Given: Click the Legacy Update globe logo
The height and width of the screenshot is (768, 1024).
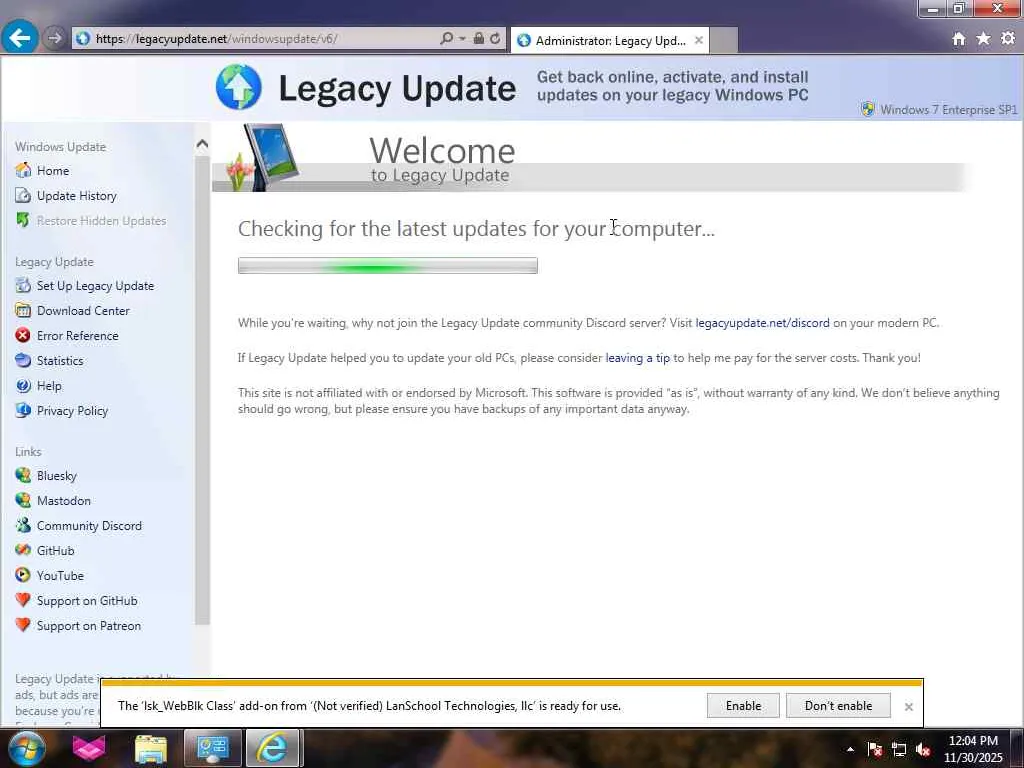Looking at the screenshot, I should pos(238,87).
